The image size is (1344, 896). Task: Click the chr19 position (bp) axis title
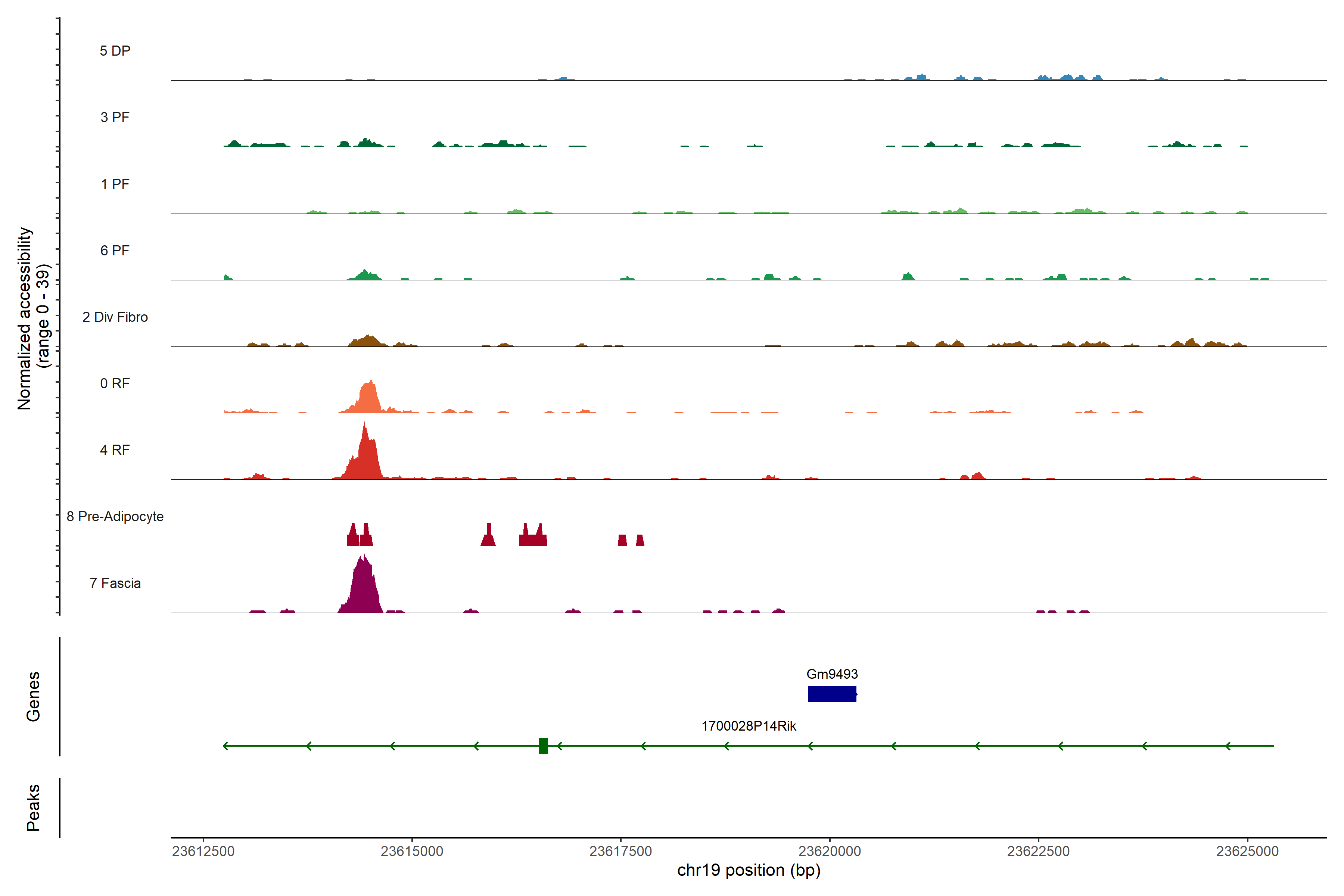coord(748,870)
